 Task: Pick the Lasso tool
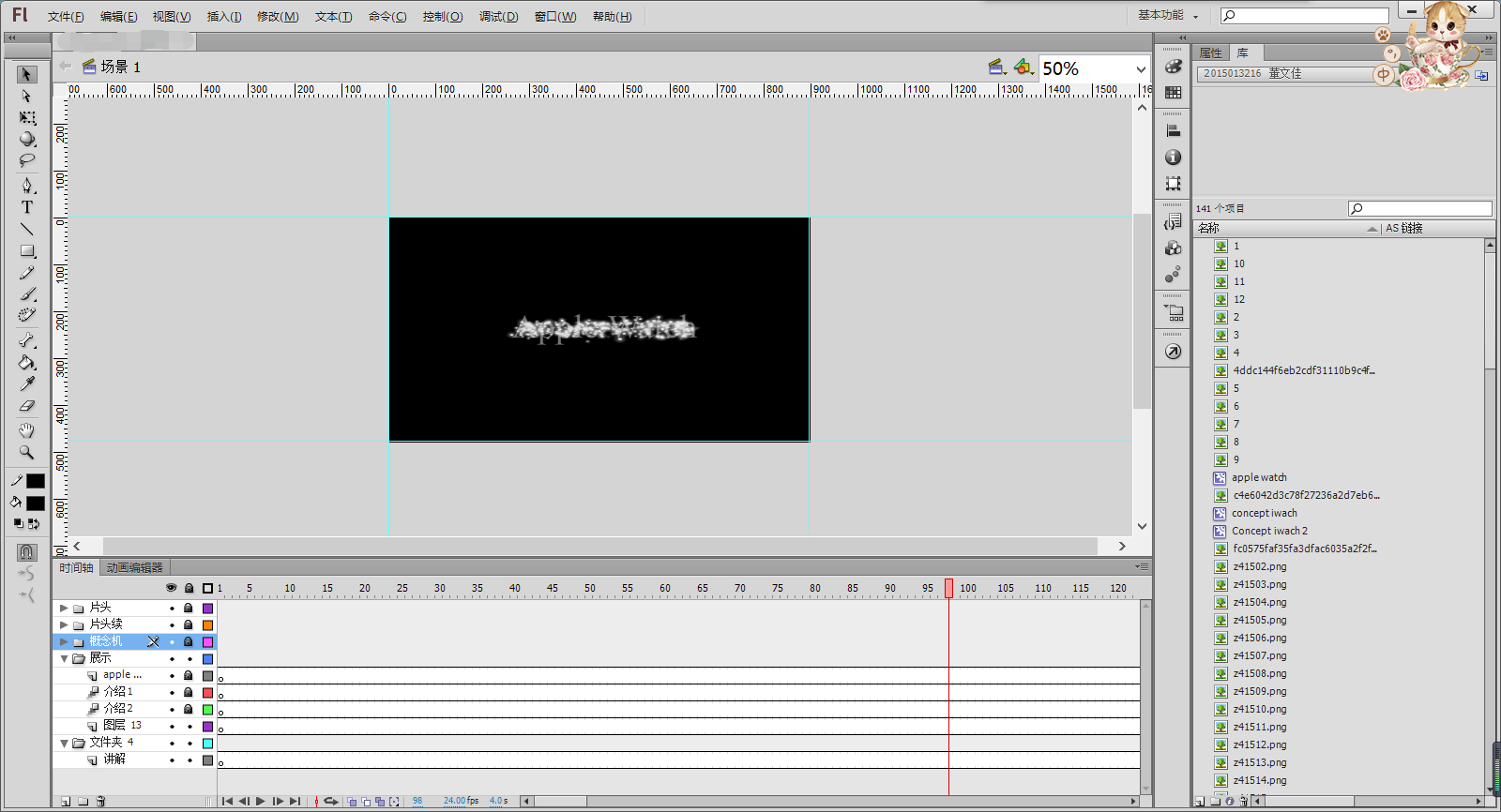27,161
